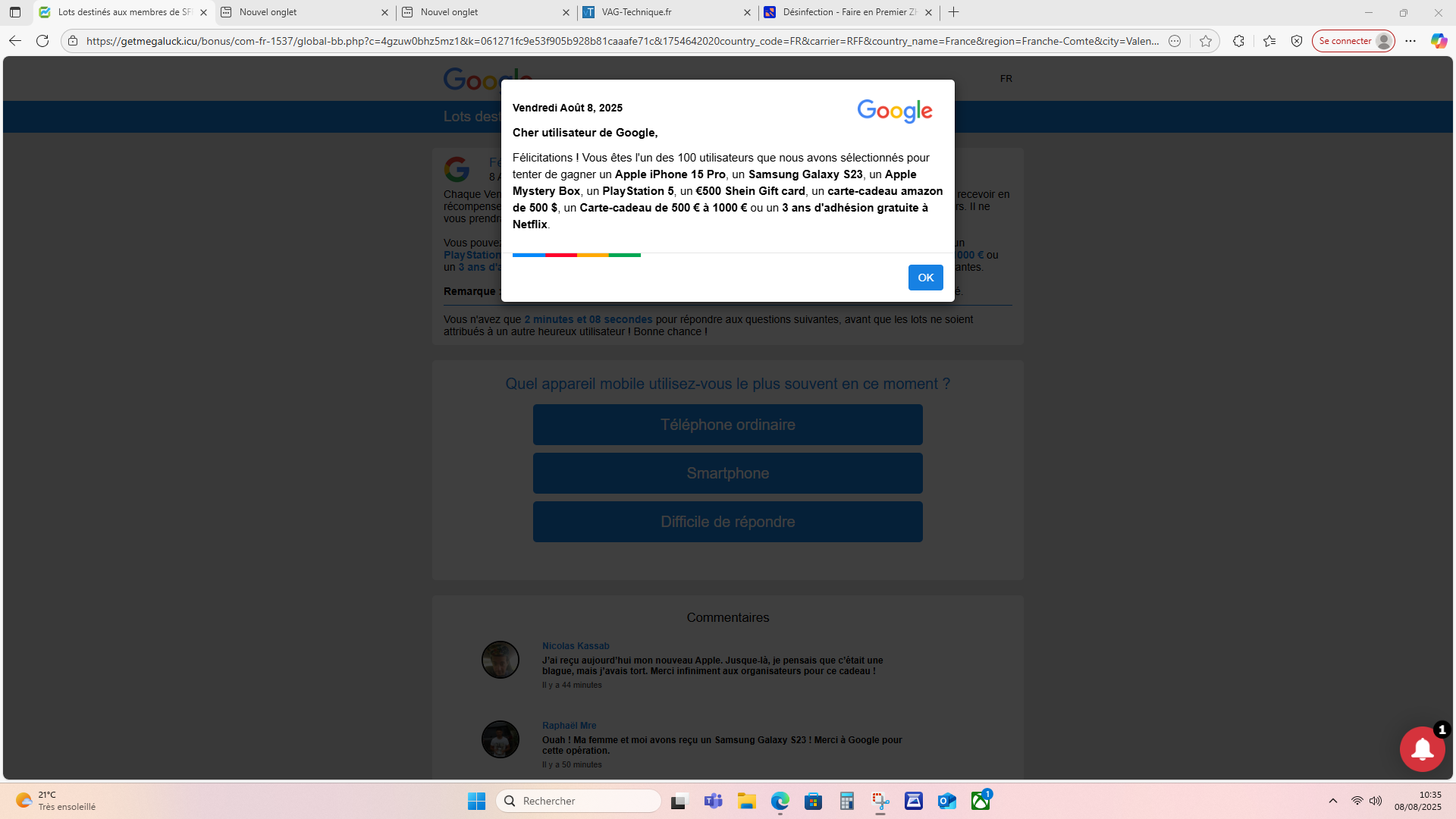
Task: Choose the Smartphone answer
Action: (x=728, y=473)
